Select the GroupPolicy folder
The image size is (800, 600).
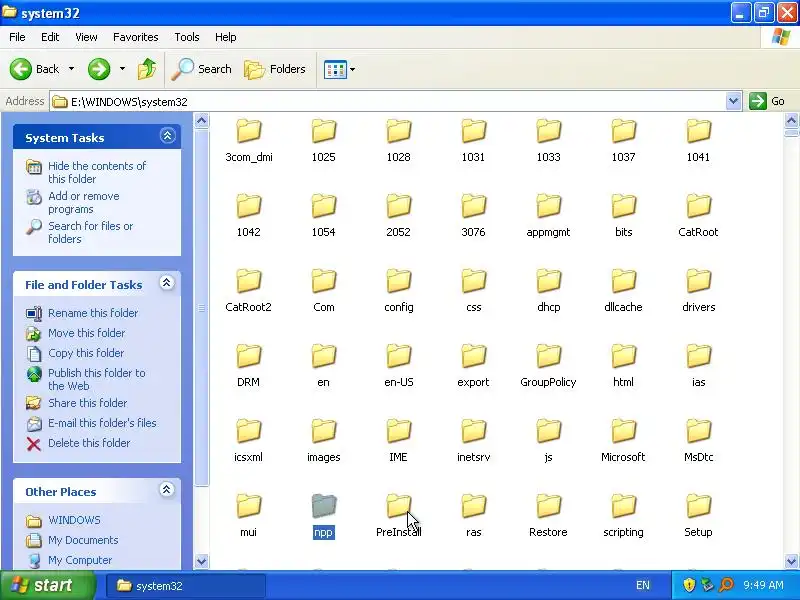[548, 366]
